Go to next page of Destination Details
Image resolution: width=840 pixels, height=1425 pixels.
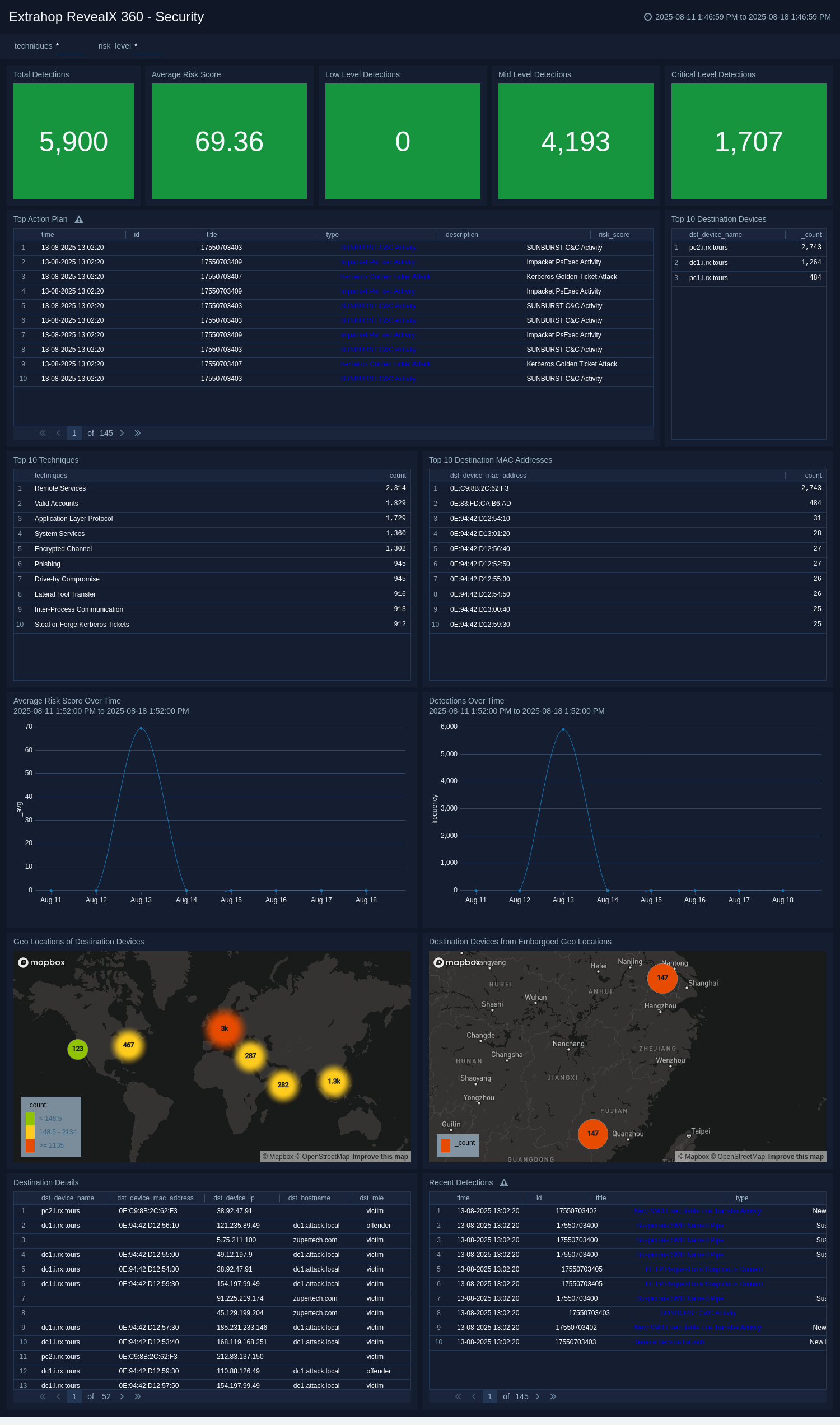coord(122,1396)
